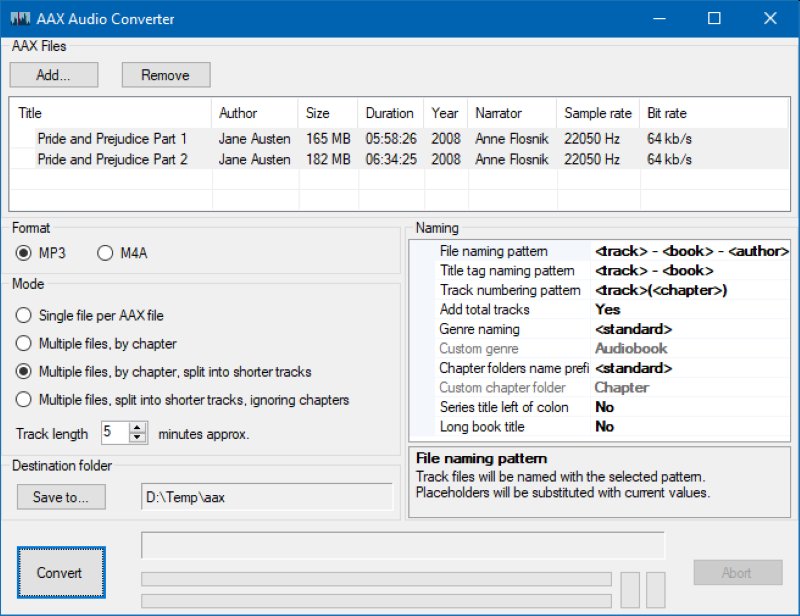Select the M4A format
The image size is (800, 616).
pos(105,253)
